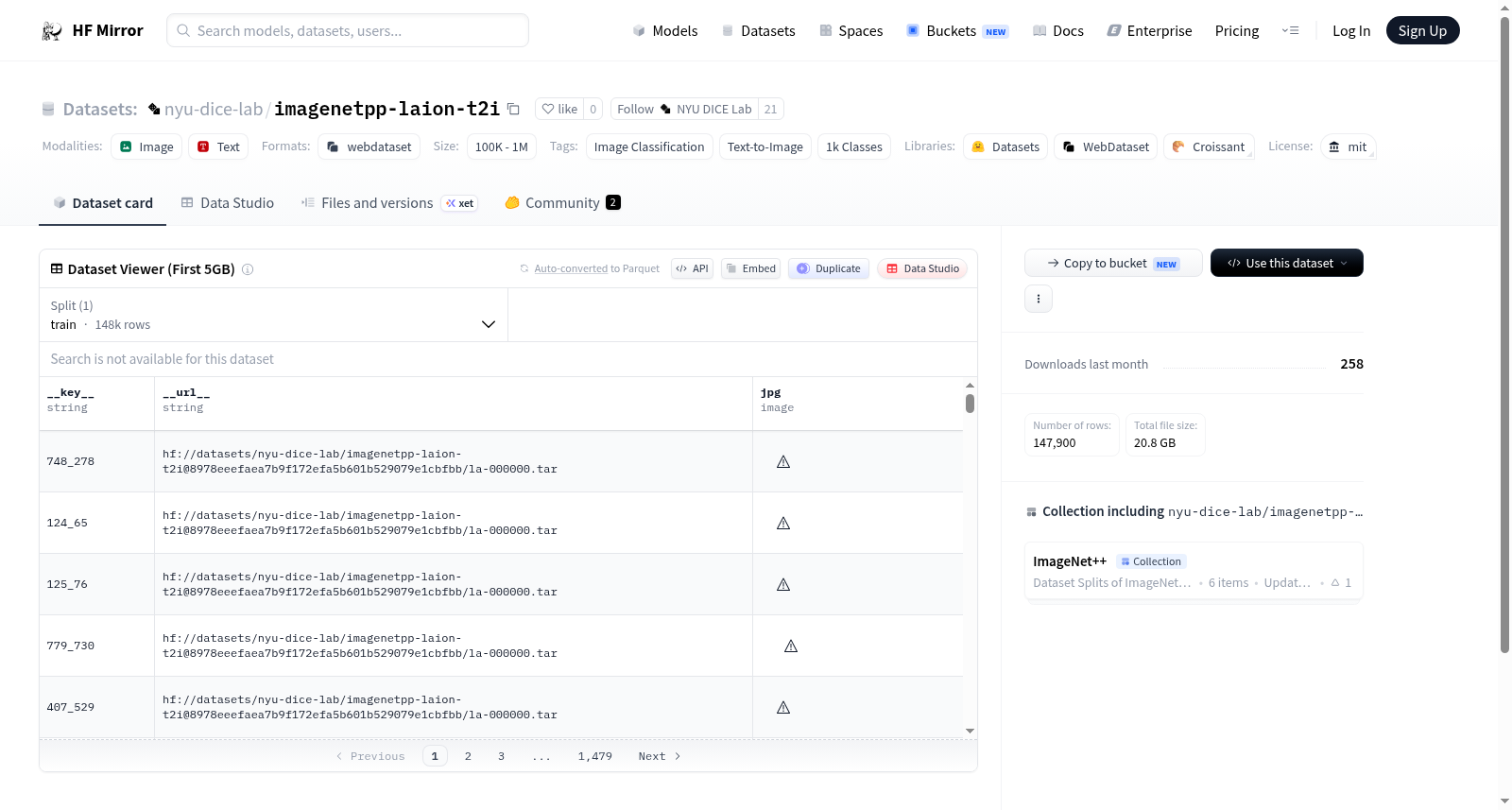
Task: Click Next page in the pagination
Action: pyautogui.click(x=660, y=756)
